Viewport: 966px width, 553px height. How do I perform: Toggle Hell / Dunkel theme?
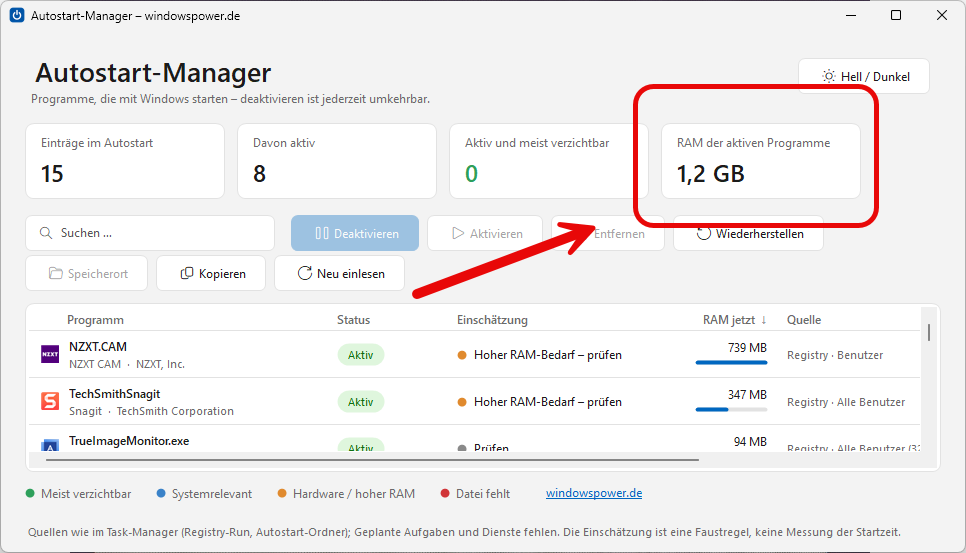coord(864,76)
